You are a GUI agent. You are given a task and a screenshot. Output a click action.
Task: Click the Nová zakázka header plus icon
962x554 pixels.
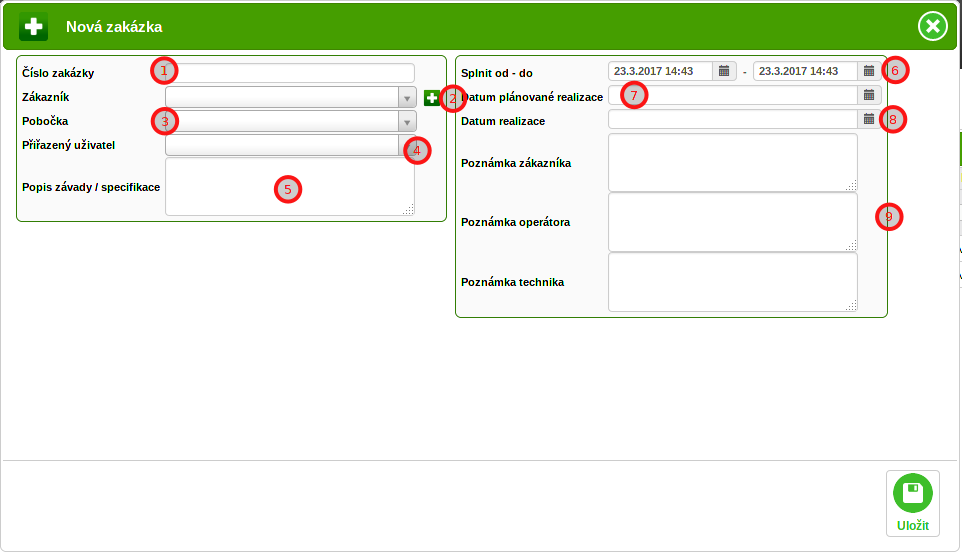(34, 27)
